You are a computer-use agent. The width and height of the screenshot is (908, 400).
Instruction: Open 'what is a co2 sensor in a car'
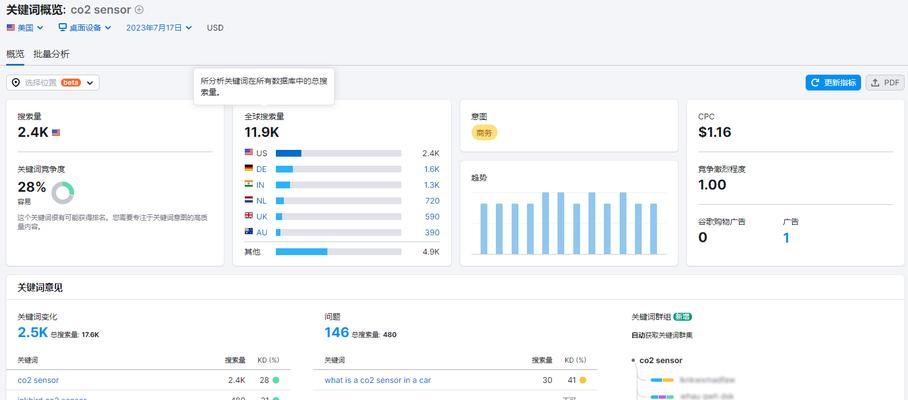(378, 380)
